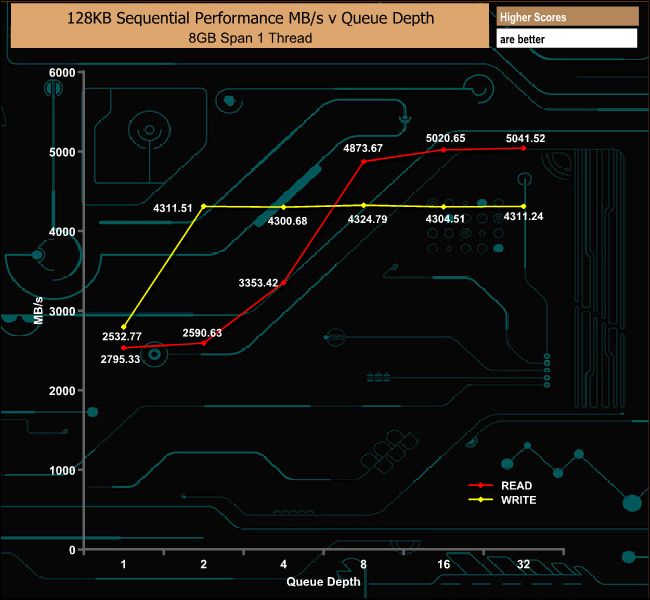The image size is (650, 600).
Task: Click the red READ point at queue depth 16
Action: tap(444, 150)
